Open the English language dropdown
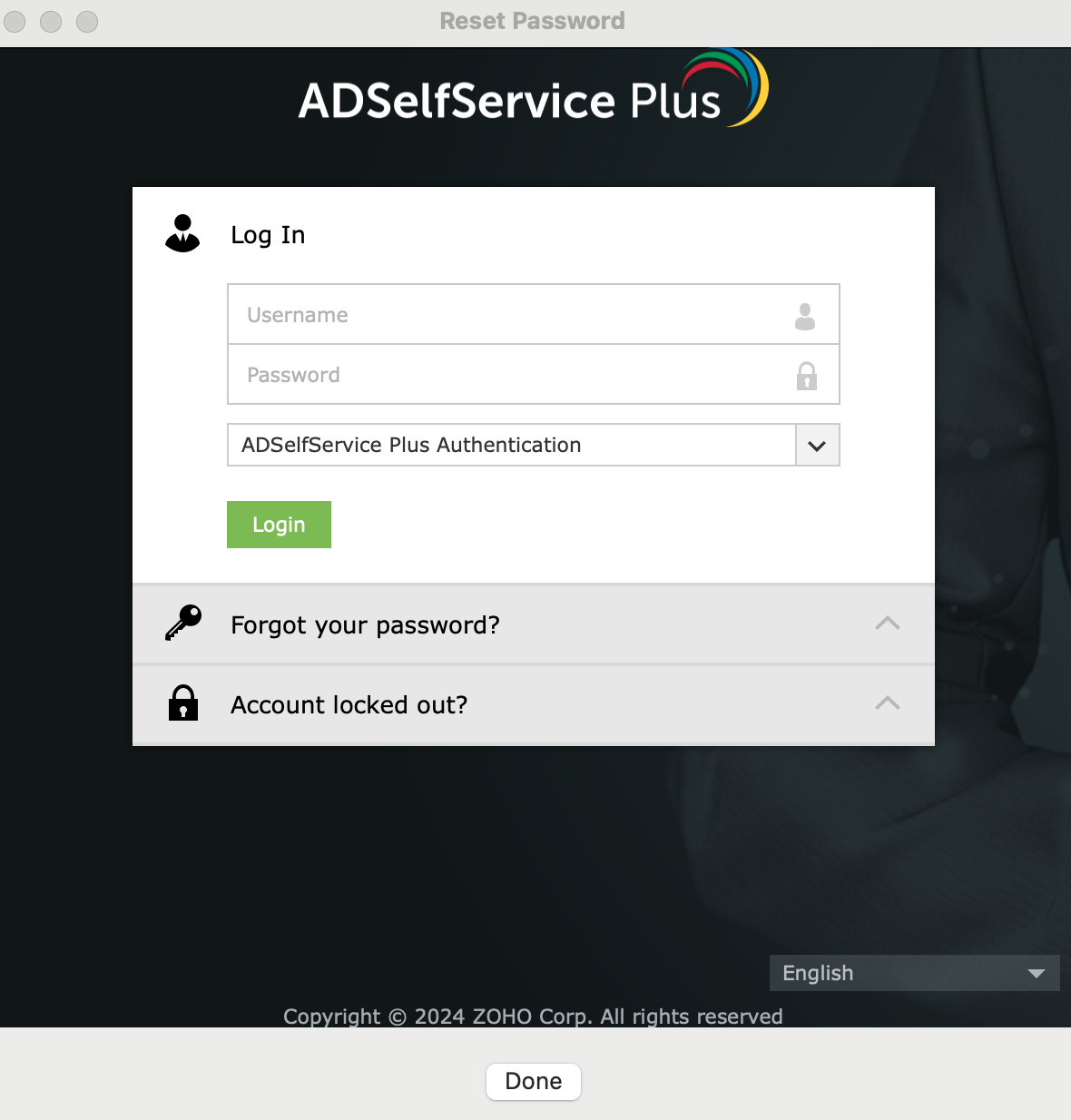Image resolution: width=1071 pixels, height=1120 pixels. (915, 973)
